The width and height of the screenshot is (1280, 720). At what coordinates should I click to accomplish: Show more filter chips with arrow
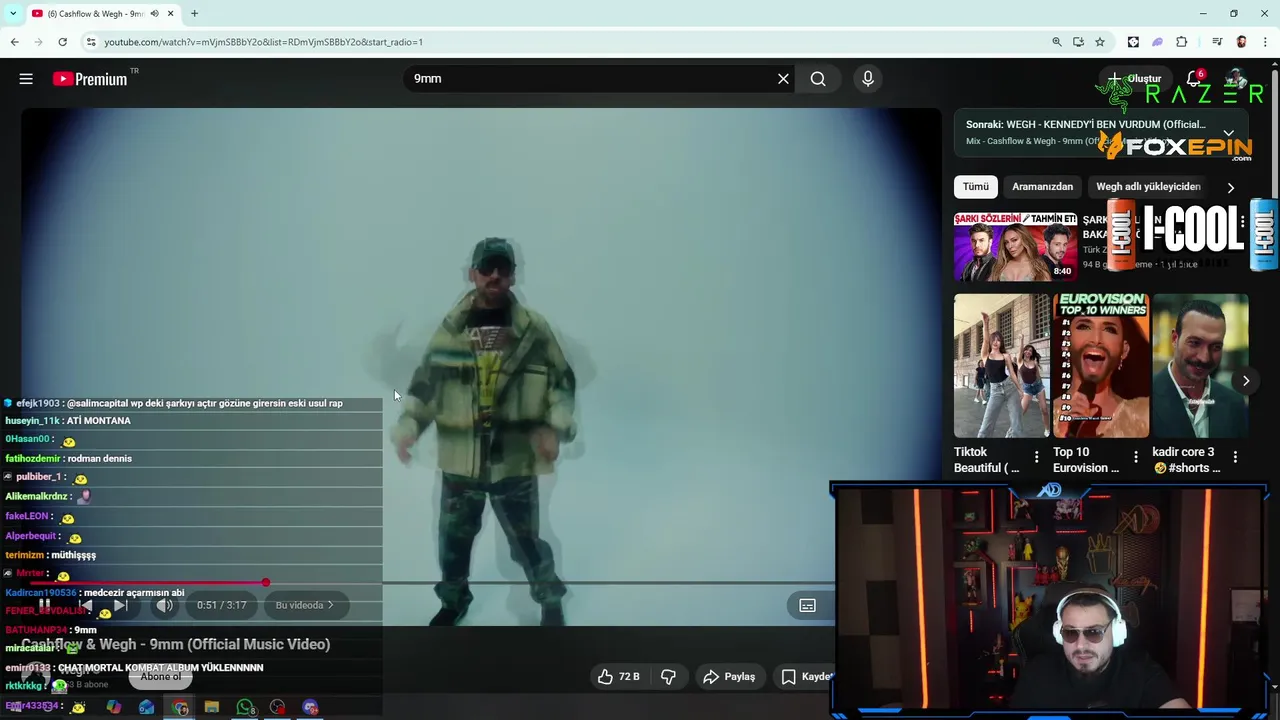[x=1230, y=187]
